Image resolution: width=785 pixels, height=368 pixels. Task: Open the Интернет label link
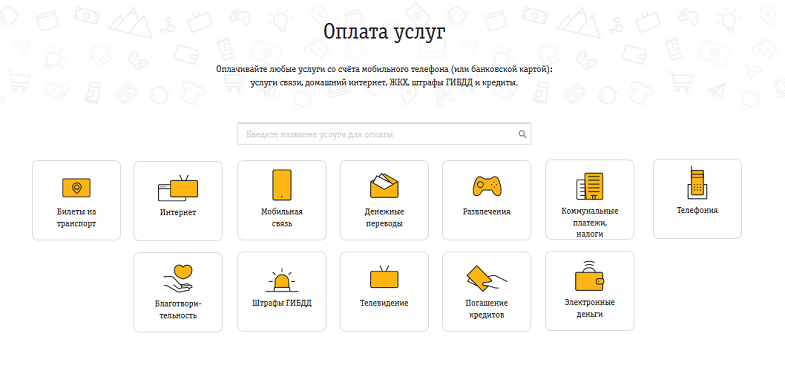(178, 212)
